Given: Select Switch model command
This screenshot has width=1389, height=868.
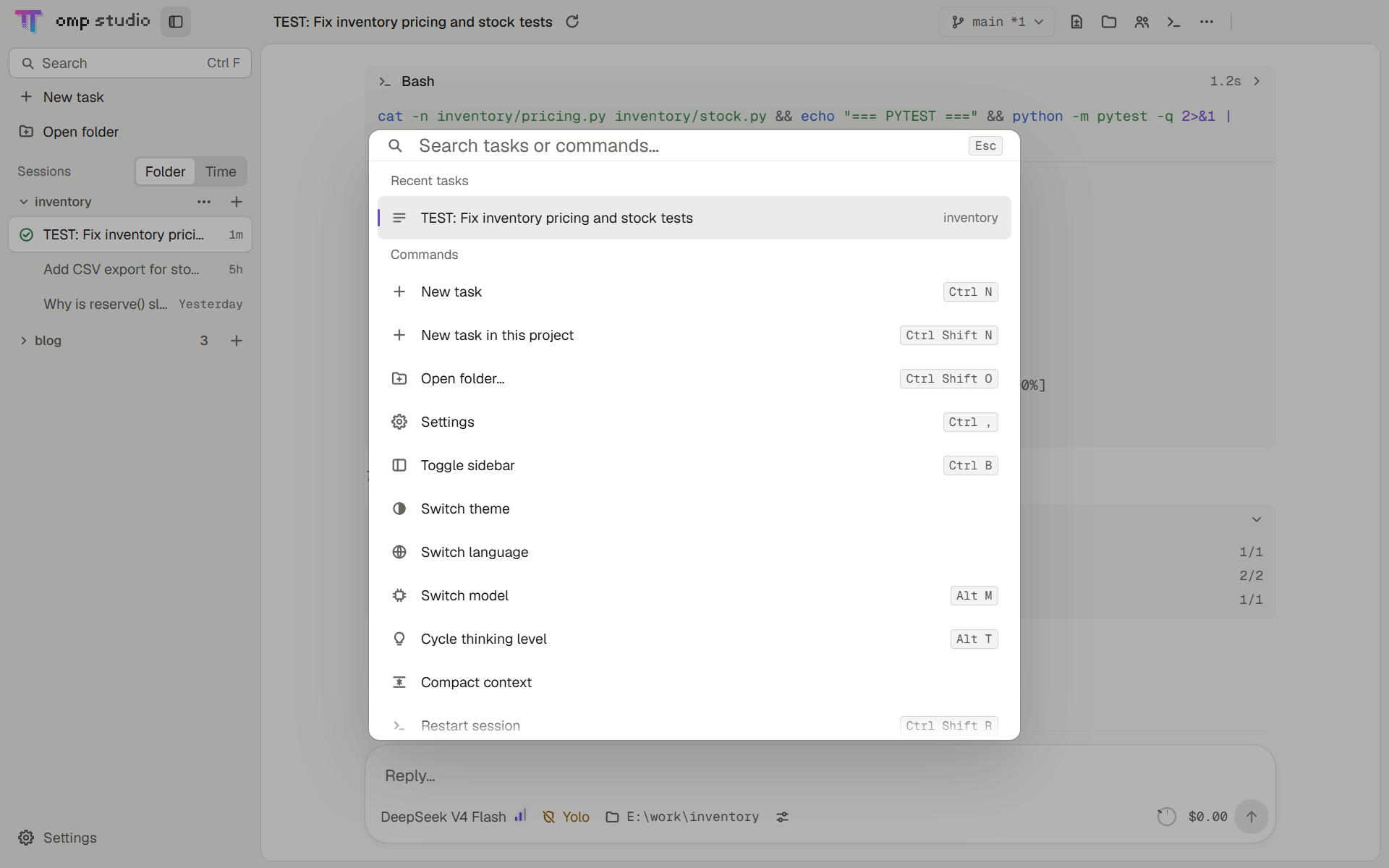Looking at the screenshot, I should (694, 595).
